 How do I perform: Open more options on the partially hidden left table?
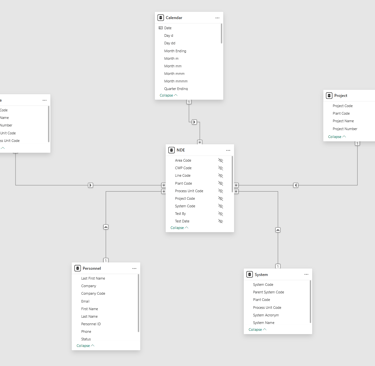(x=45, y=100)
